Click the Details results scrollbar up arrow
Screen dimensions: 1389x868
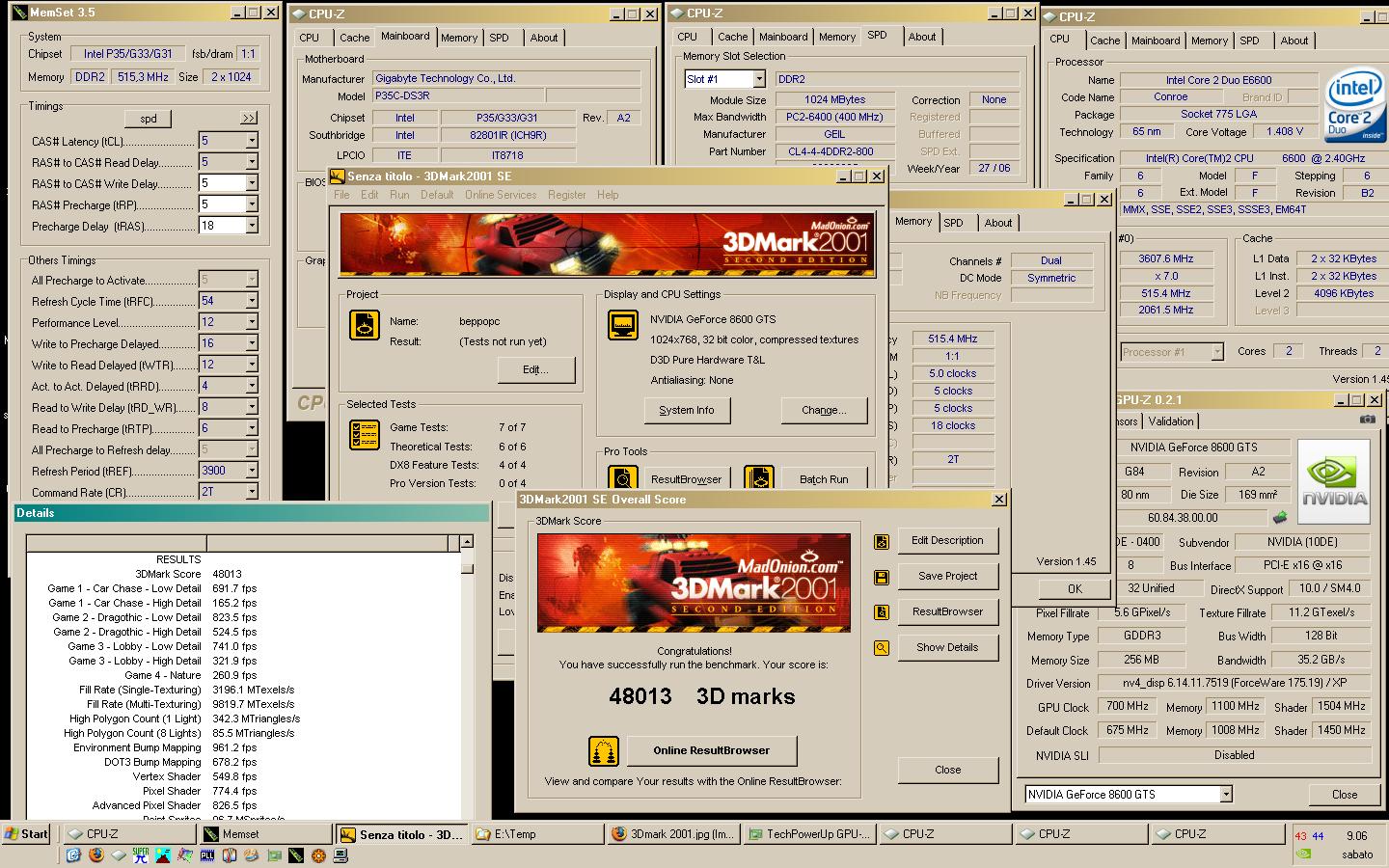[x=467, y=542]
